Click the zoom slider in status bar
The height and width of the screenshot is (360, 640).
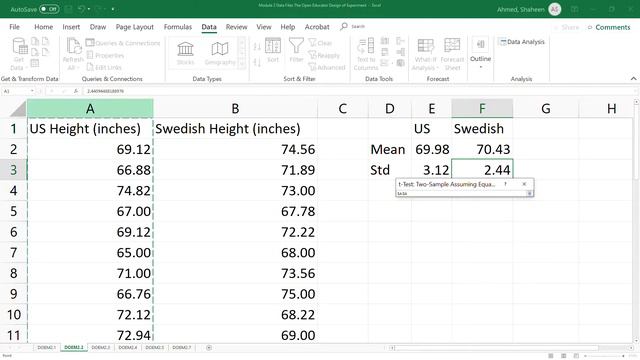point(604,356)
